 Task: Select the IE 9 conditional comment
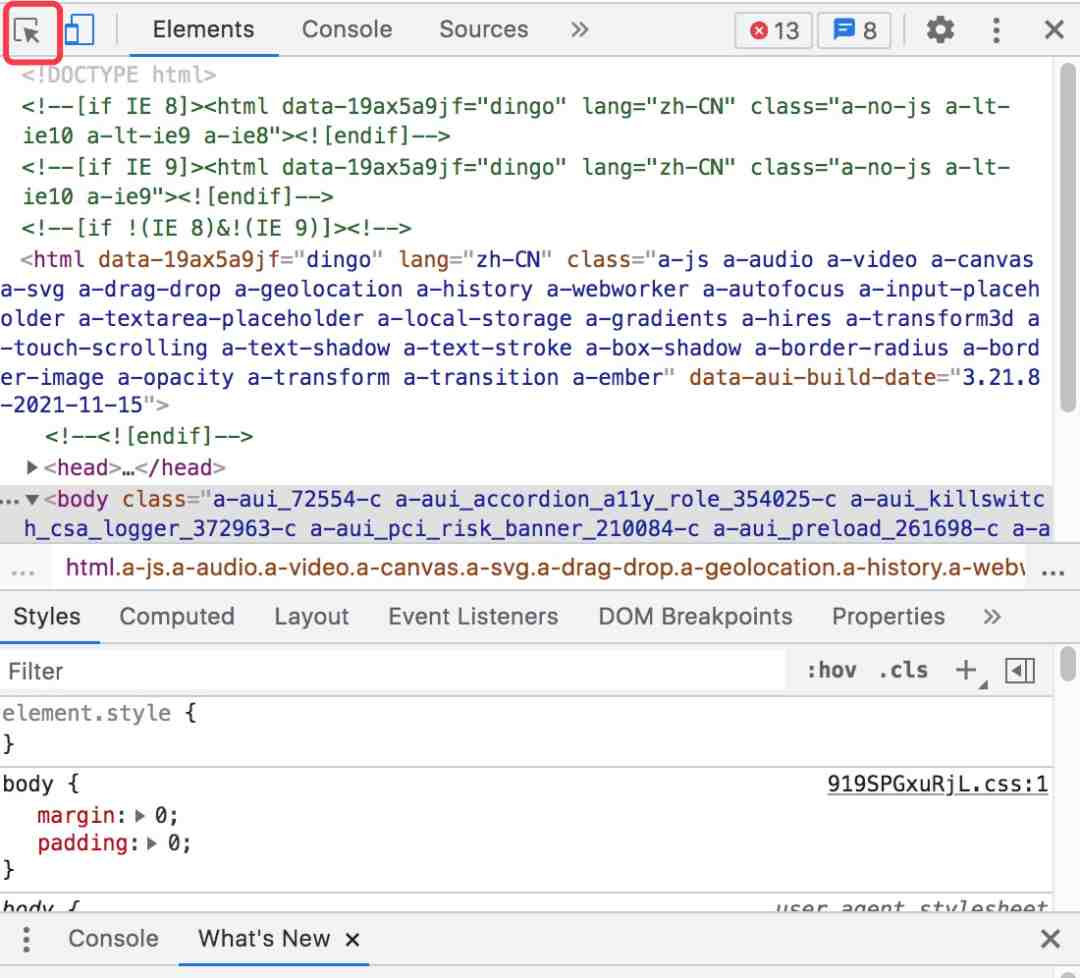coord(515,182)
